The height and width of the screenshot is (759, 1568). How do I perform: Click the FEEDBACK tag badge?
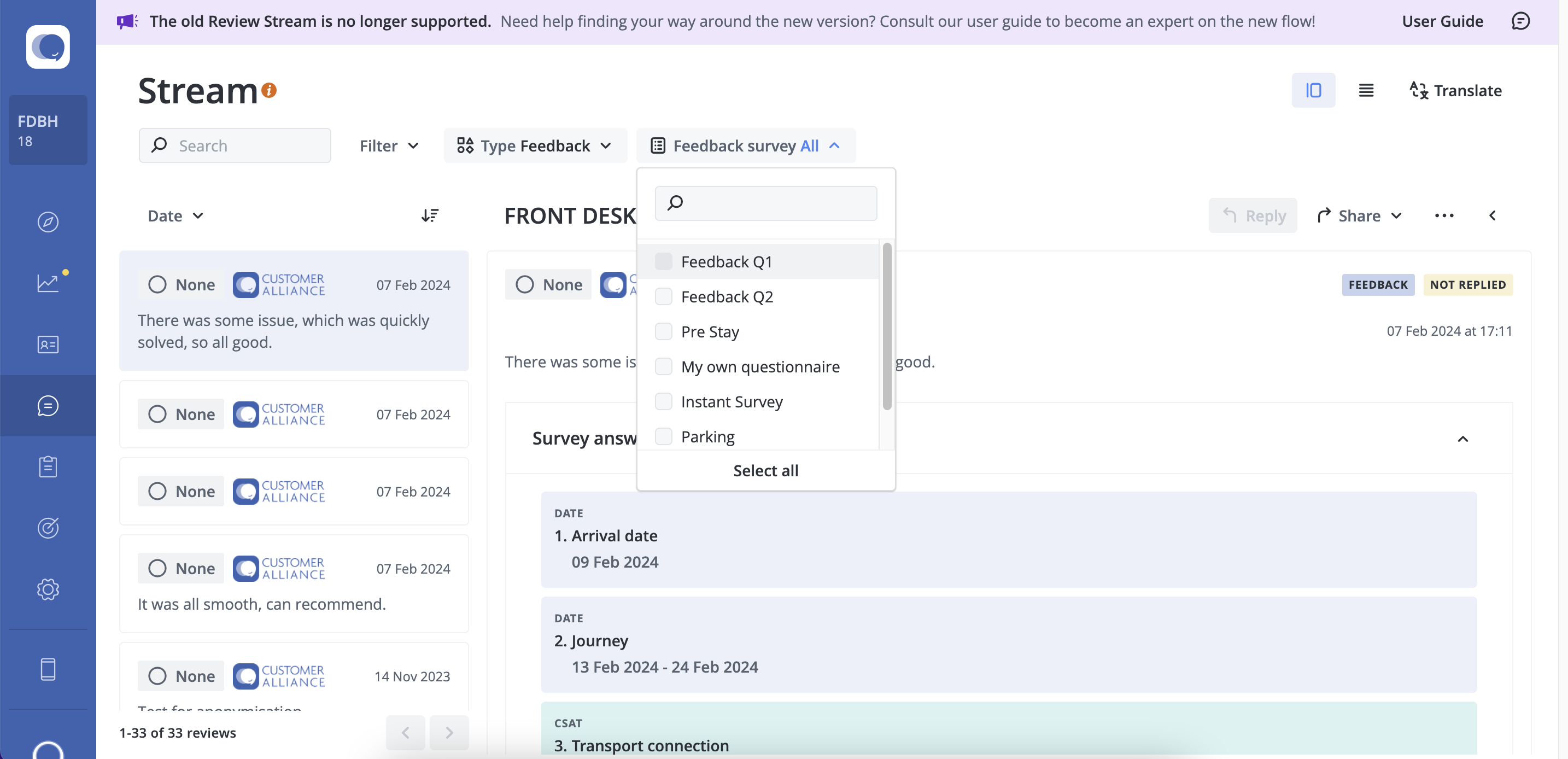[1378, 284]
